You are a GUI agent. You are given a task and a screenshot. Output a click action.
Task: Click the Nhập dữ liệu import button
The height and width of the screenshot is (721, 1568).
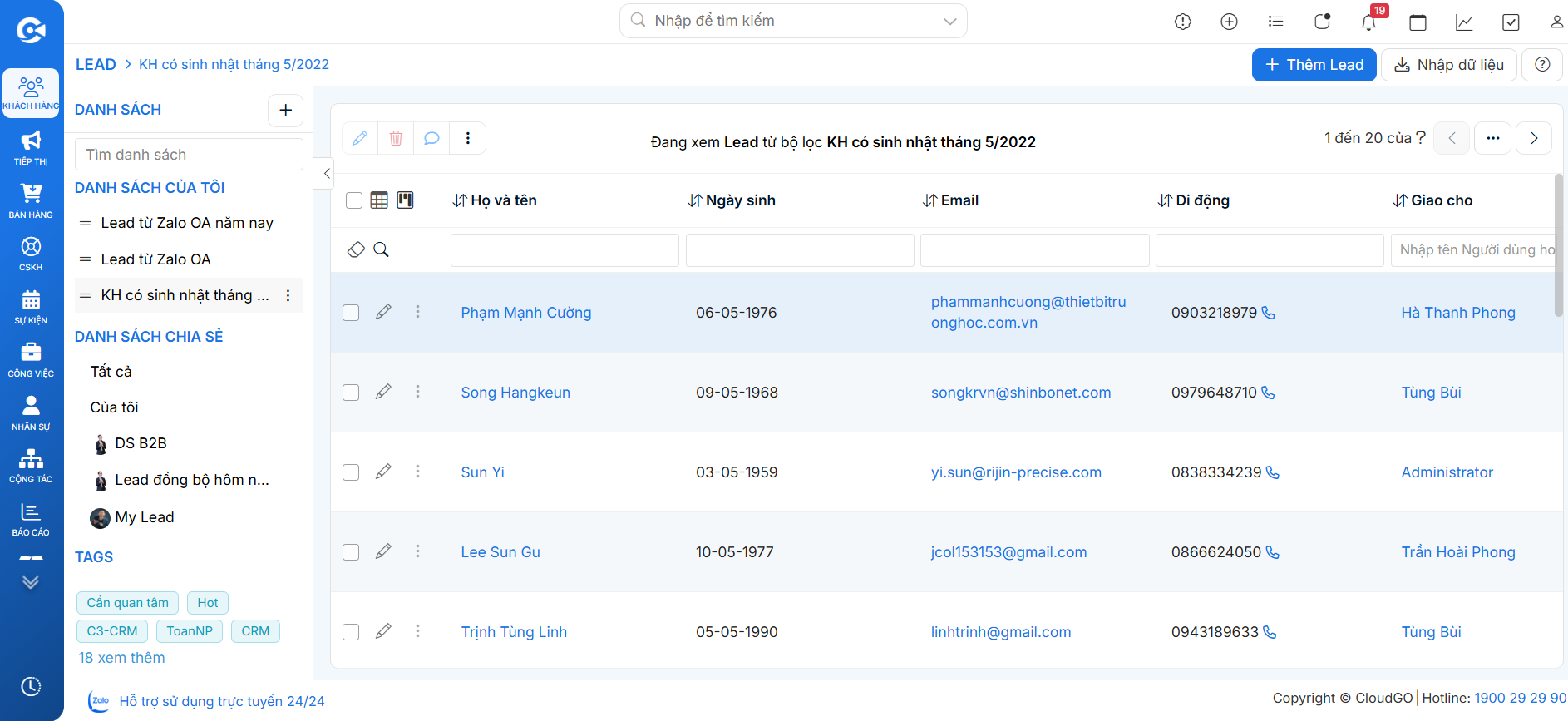point(1449,65)
